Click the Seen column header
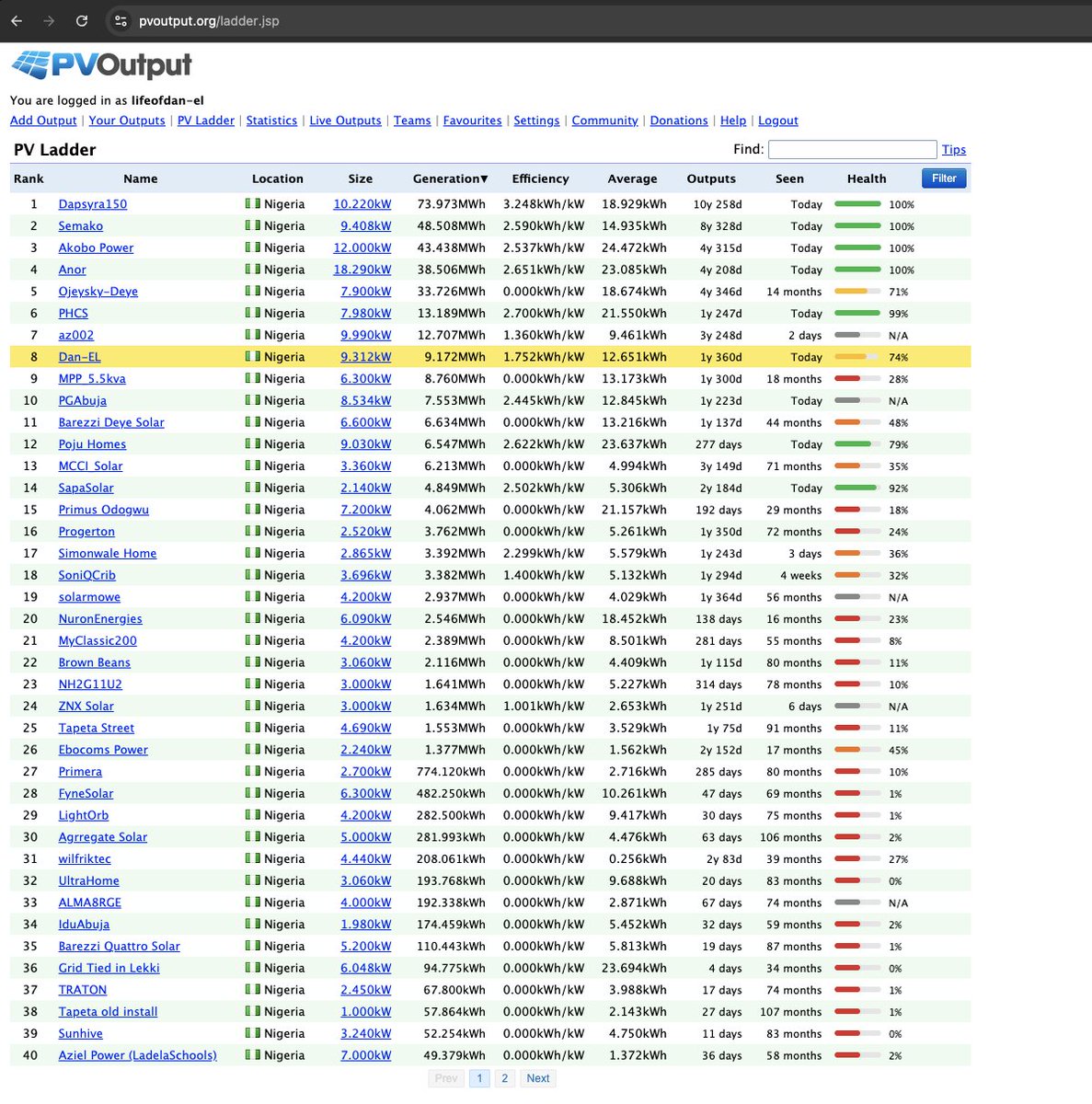Screen dimensions: 1092x1104 click(789, 178)
